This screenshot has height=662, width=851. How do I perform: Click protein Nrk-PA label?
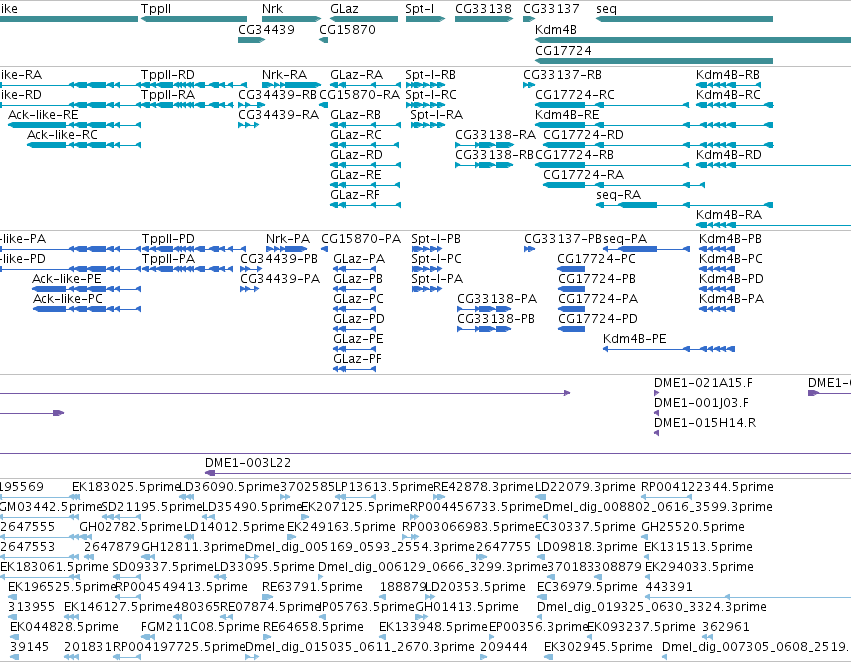tap(288, 239)
